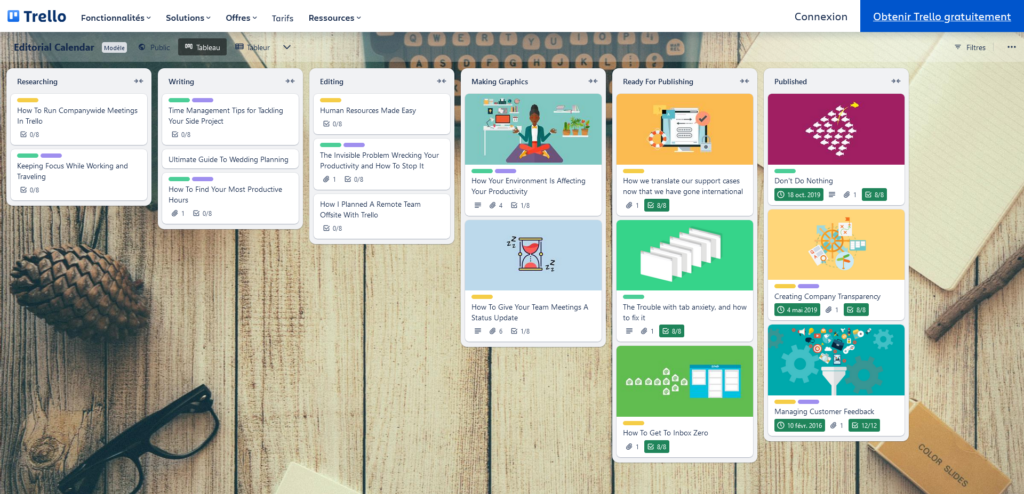1024x494 pixels.
Task: Collapse the Ready For Publishing list
Action: (x=744, y=81)
